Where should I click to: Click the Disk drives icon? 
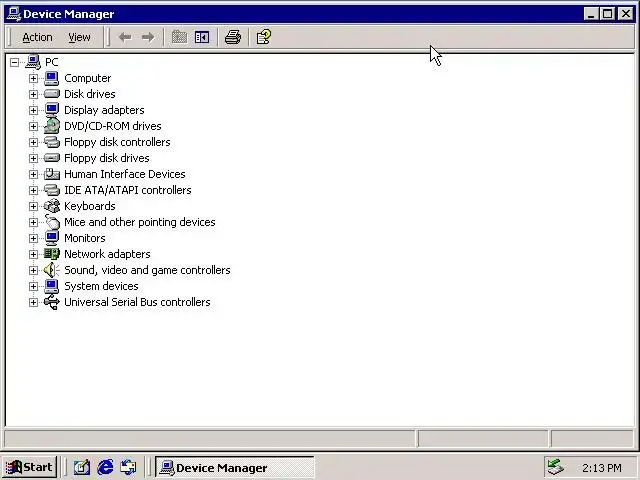[52, 94]
